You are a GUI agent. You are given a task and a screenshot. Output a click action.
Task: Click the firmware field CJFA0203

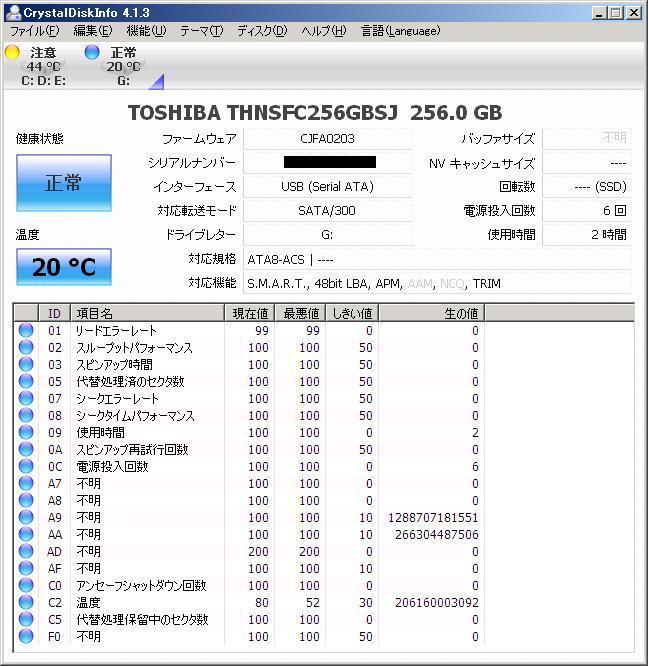(x=327, y=139)
